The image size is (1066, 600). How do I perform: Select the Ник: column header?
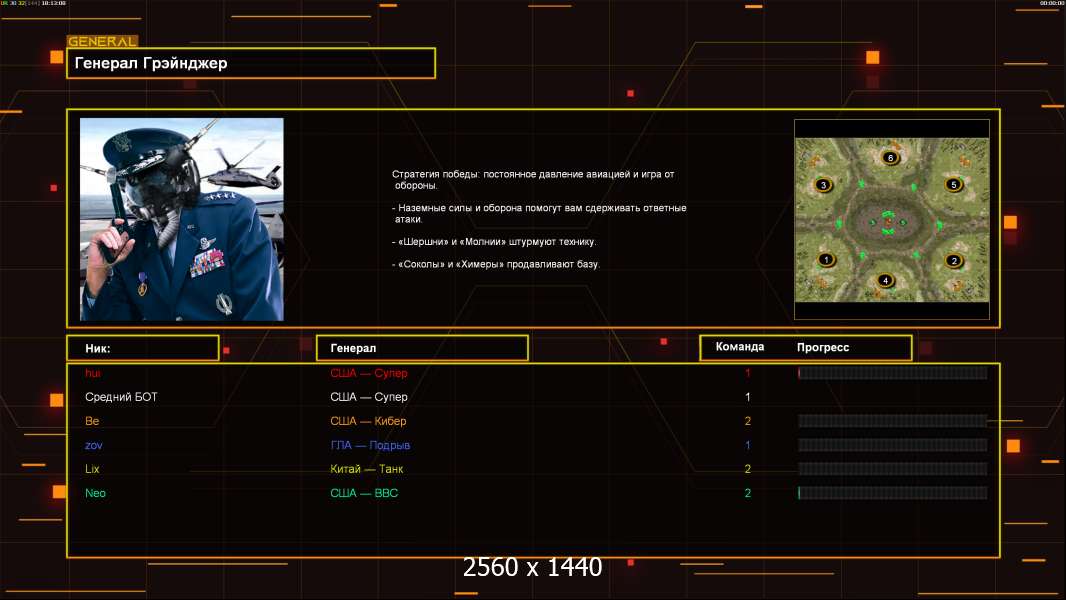click(x=142, y=348)
